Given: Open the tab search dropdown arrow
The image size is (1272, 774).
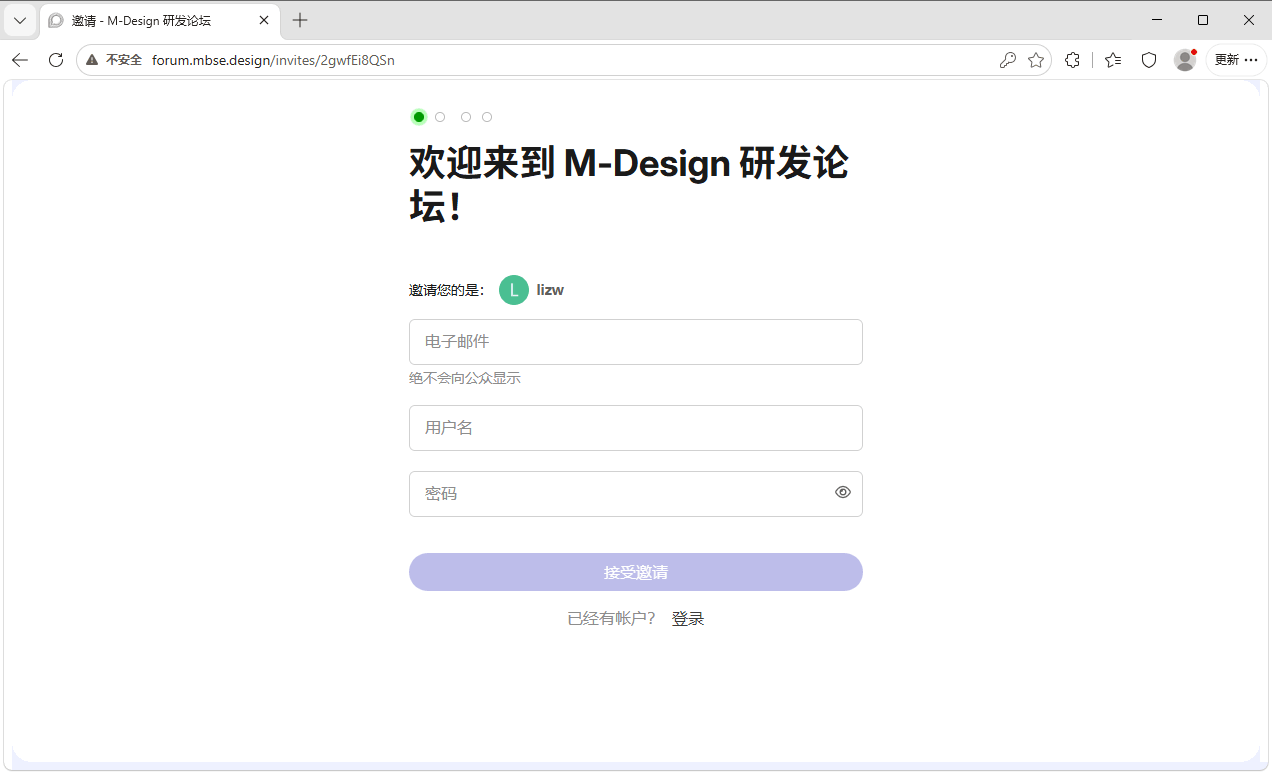Looking at the screenshot, I should (20, 20).
